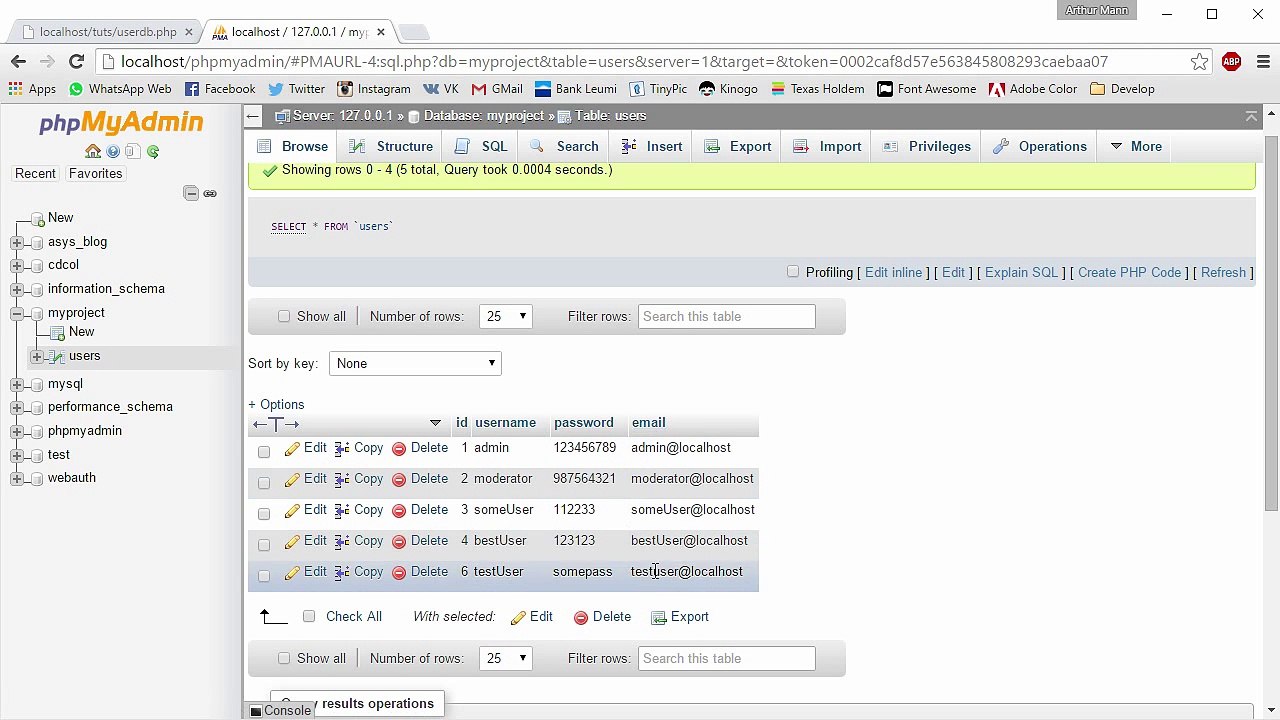Expand the information_schema database node
Image resolution: width=1280 pixels, height=720 pixels.
[17, 290]
